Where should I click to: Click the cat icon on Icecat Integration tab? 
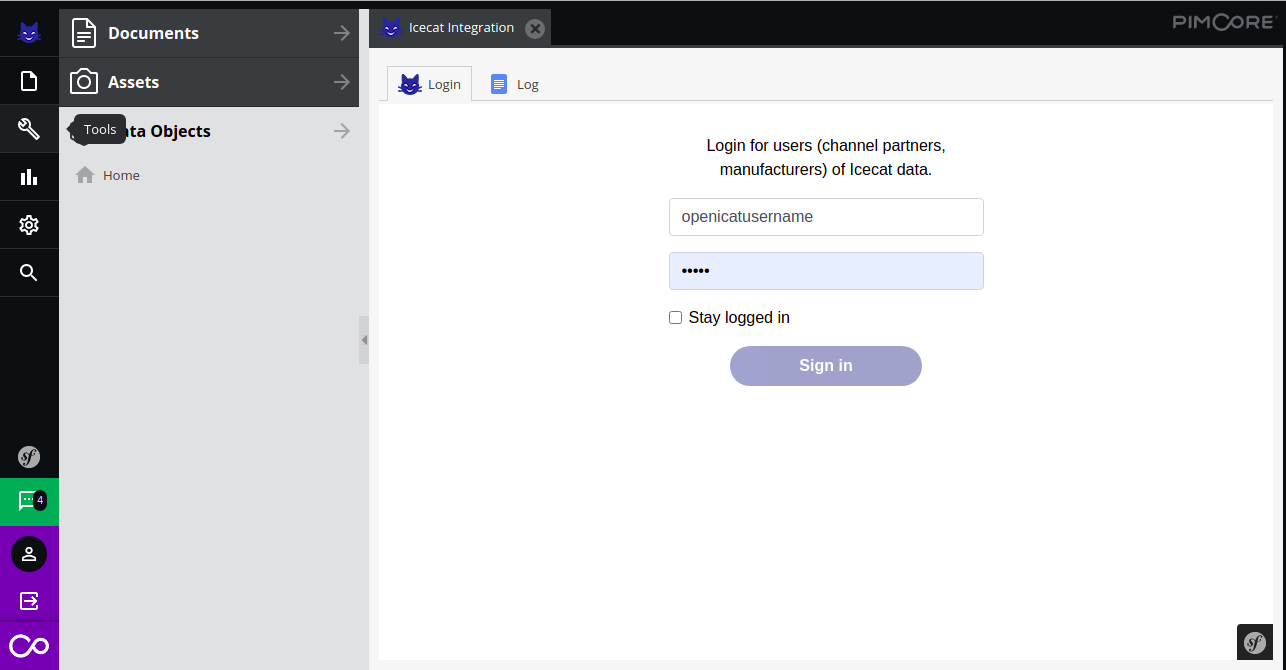pyautogui.click(x=391, y=28)
